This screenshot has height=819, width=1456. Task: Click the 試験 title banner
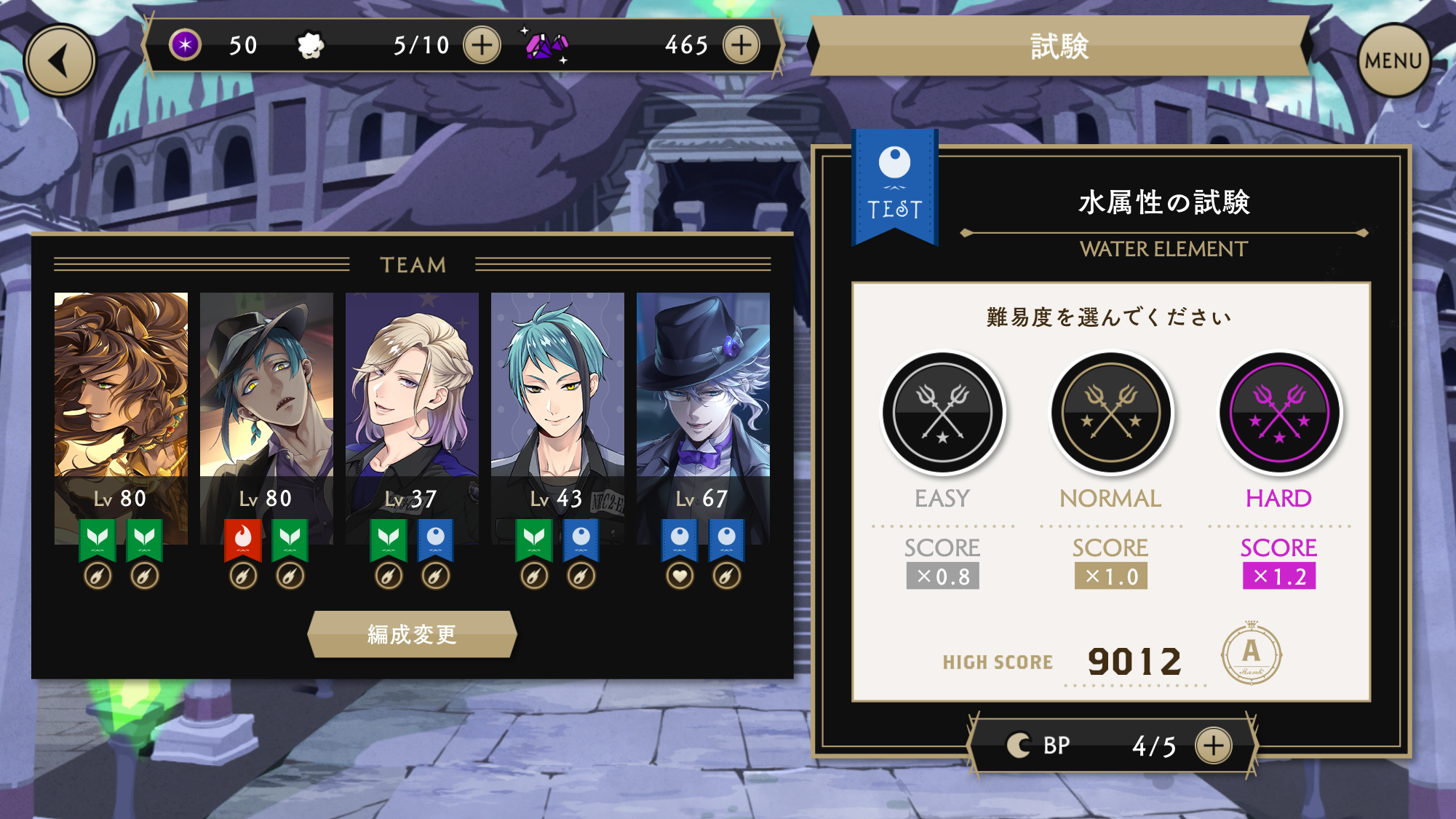tap(1059, 46)
